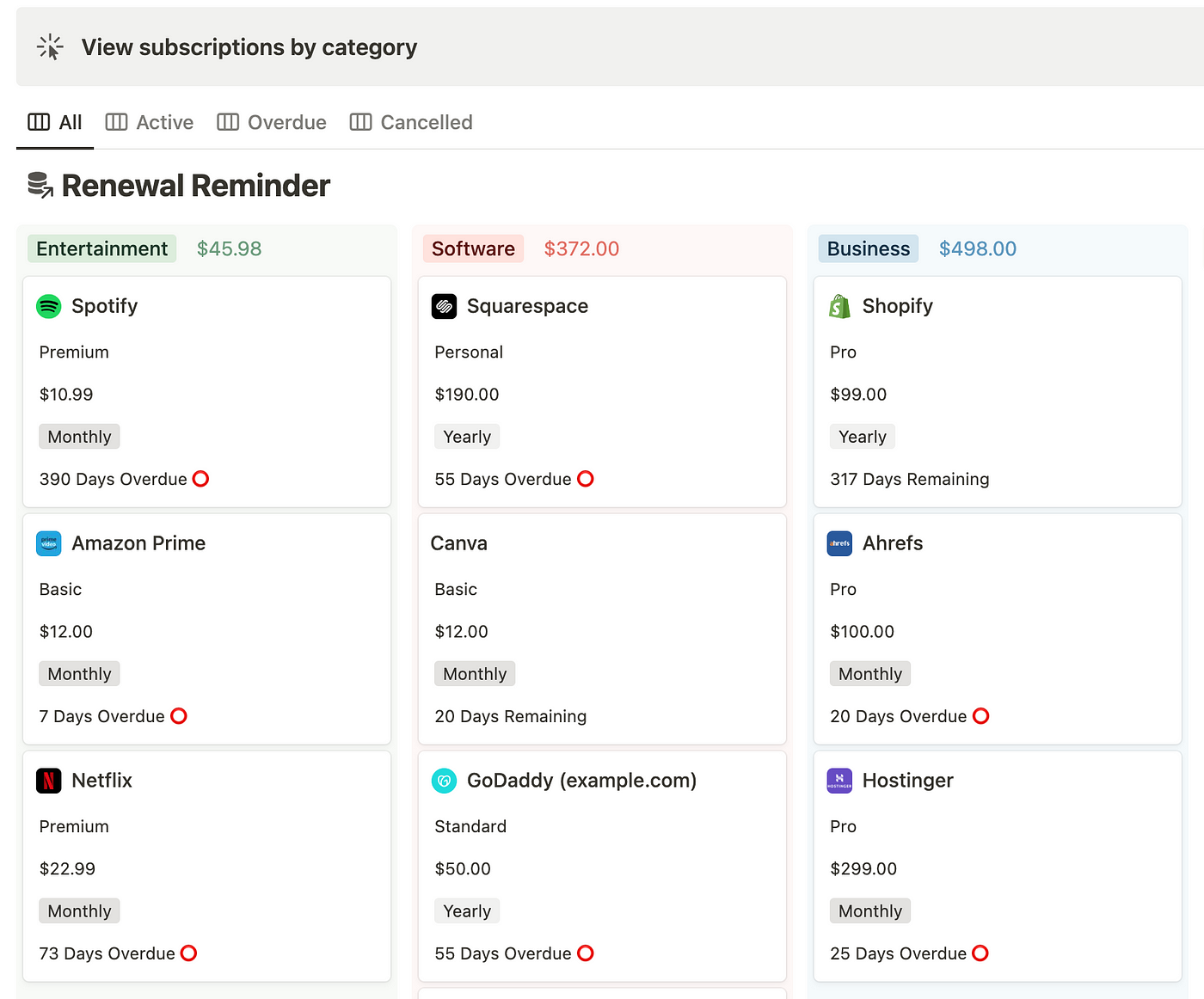Click the $22.99 price on Netflix
This screenshot has width=1204, height=999.
[67, 869]
